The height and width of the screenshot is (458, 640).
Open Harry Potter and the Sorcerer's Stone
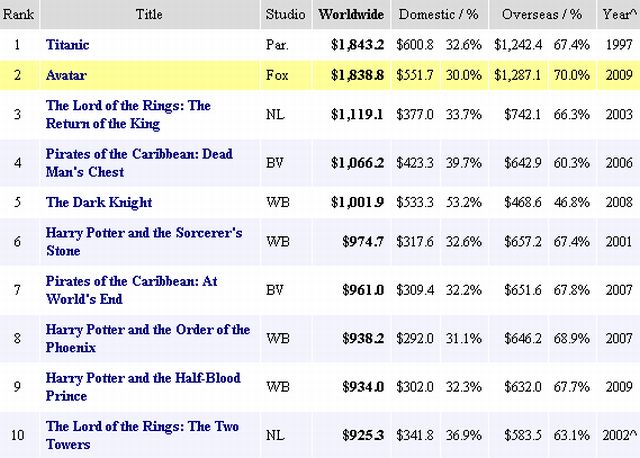pyautogui.click(x=144, y=241)
